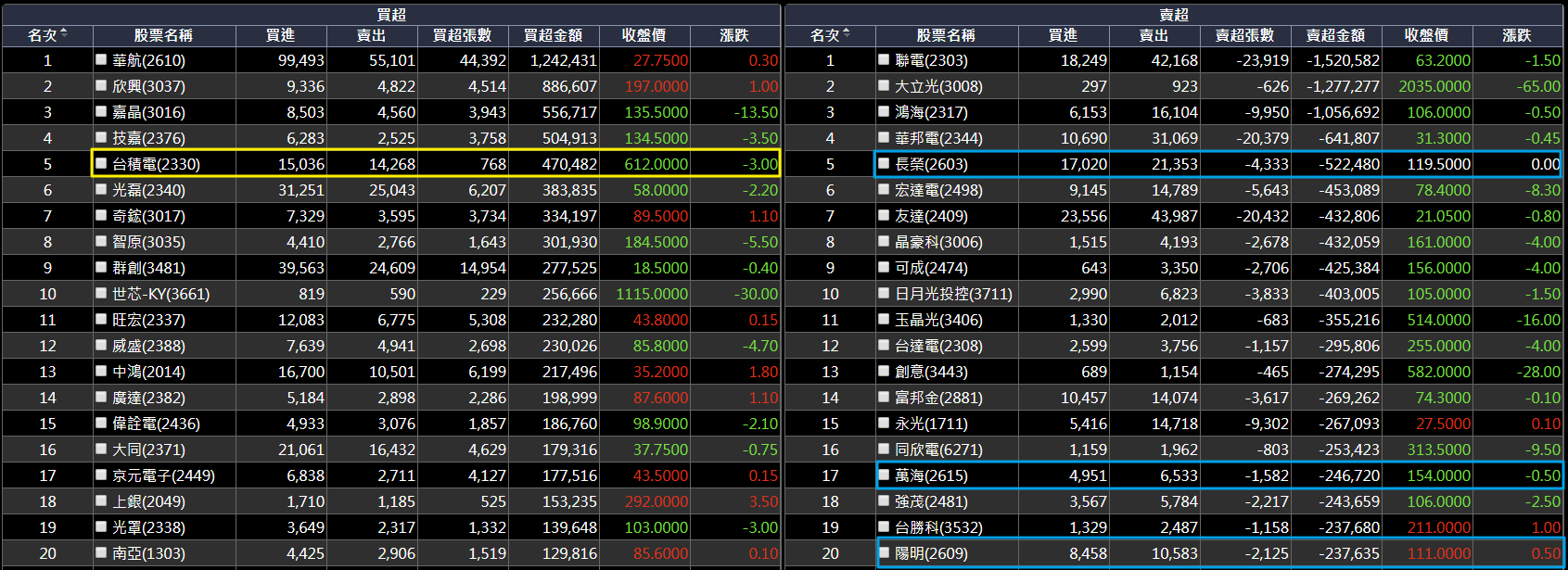Open stock 台勝科(3532)
The width and height of the screenshot is (1568, 570).
click(938, 527)
